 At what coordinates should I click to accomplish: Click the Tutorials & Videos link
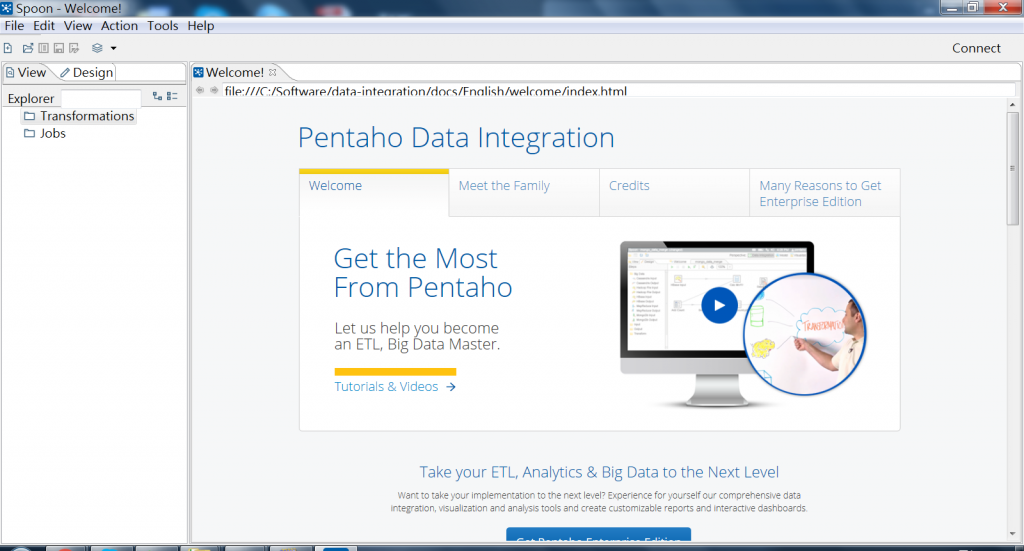point(395,386)
